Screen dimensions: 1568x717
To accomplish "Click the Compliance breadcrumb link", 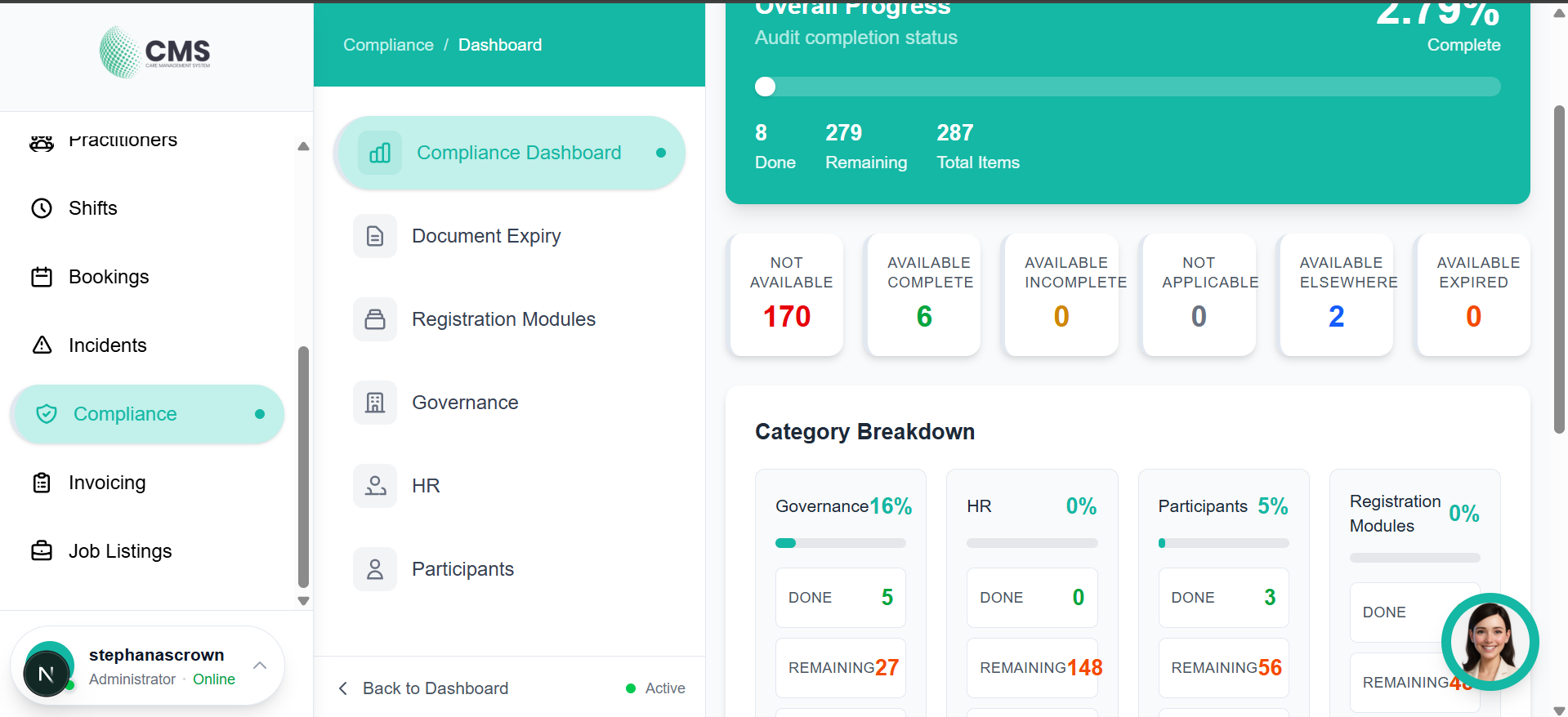I will pos(388,45).
